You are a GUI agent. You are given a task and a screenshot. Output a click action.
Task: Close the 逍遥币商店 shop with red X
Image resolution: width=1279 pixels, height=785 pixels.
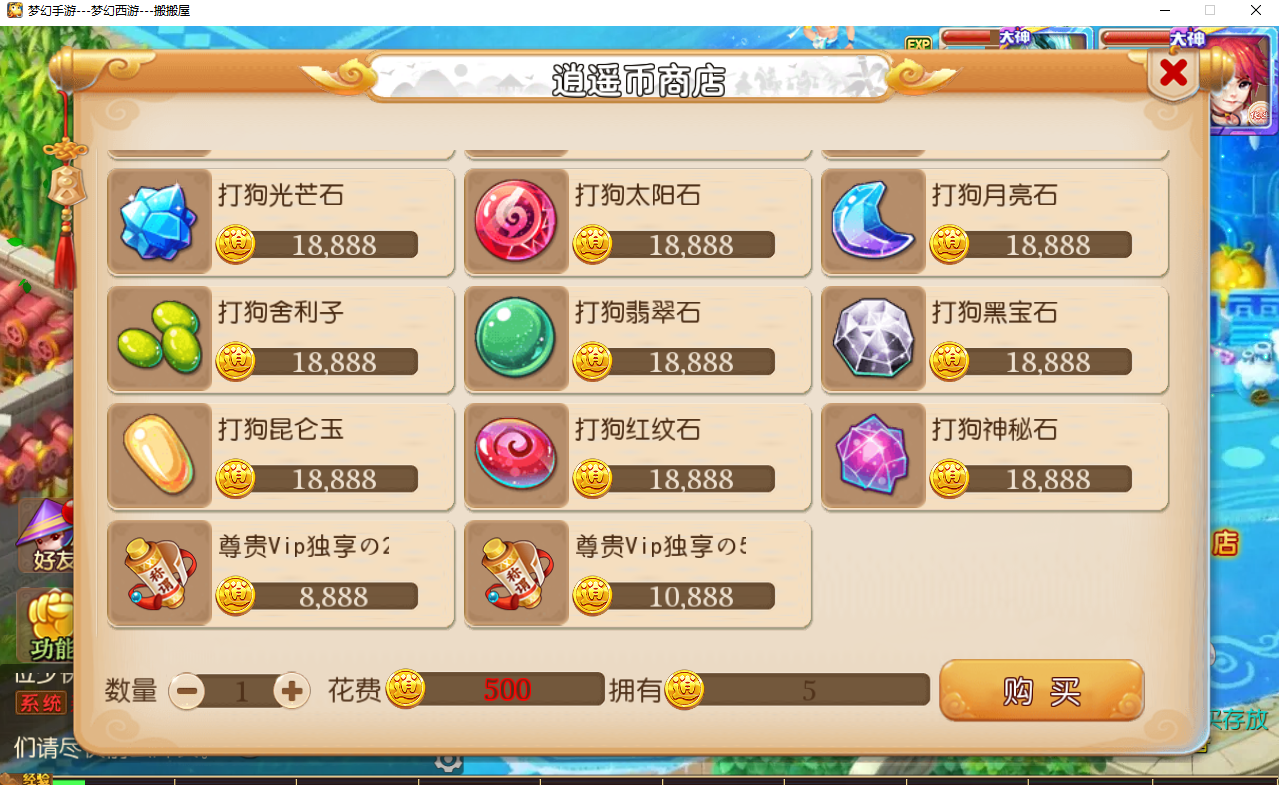click(1173, 72)
